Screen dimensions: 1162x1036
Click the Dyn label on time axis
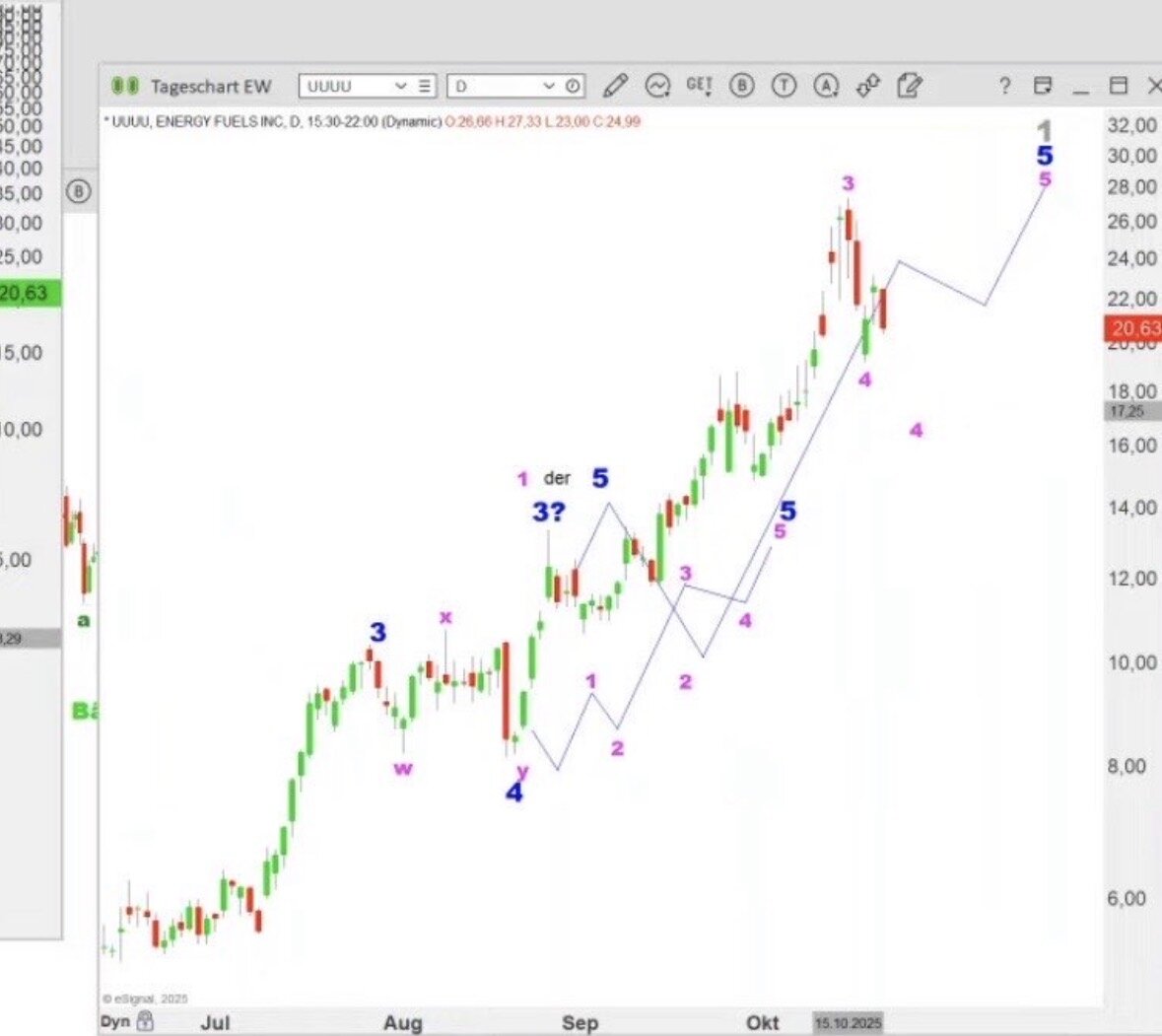tap(115, 1020)
